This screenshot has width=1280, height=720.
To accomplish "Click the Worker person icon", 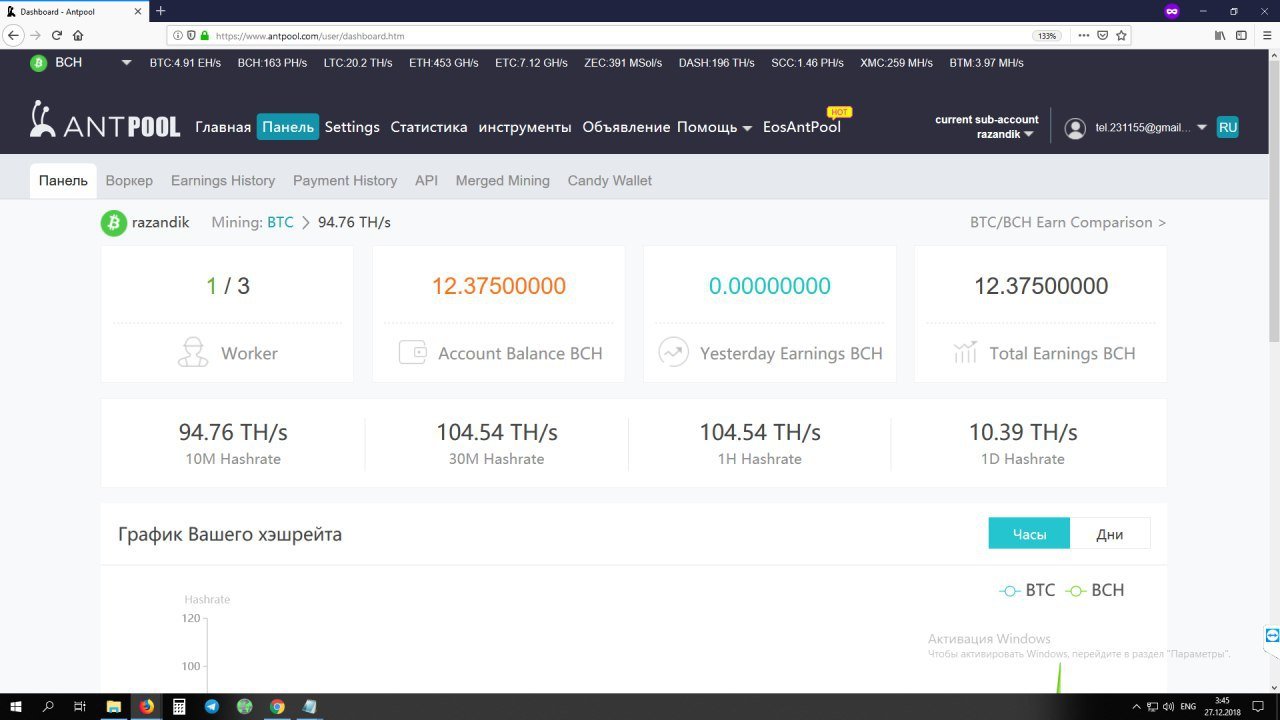I will click(192, 352).
